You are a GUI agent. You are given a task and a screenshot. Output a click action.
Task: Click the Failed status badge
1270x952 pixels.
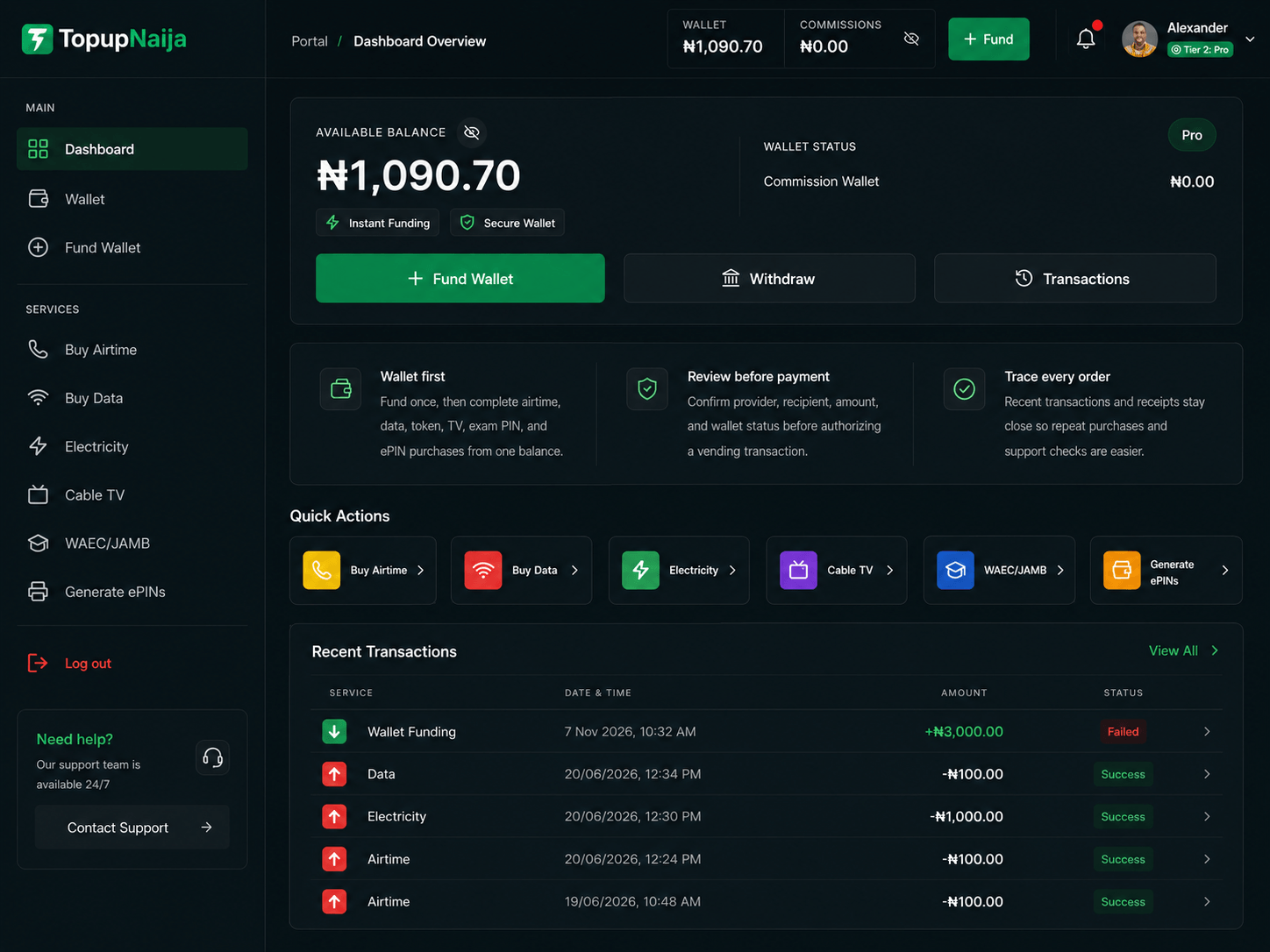point(1123,731)
